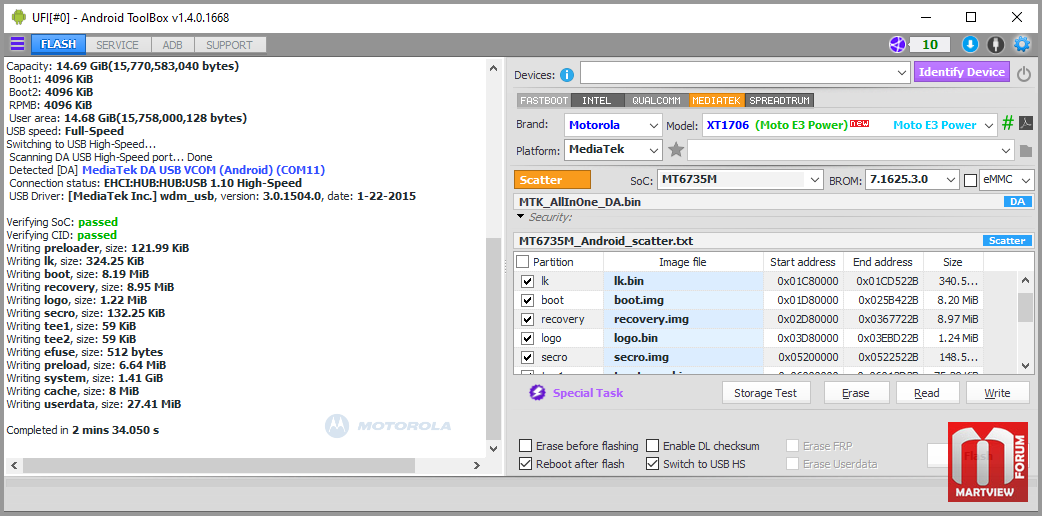This screenshot has width=1042, height=516.
Task: Click the favorites star icon
Action: (x=676, y=150)
